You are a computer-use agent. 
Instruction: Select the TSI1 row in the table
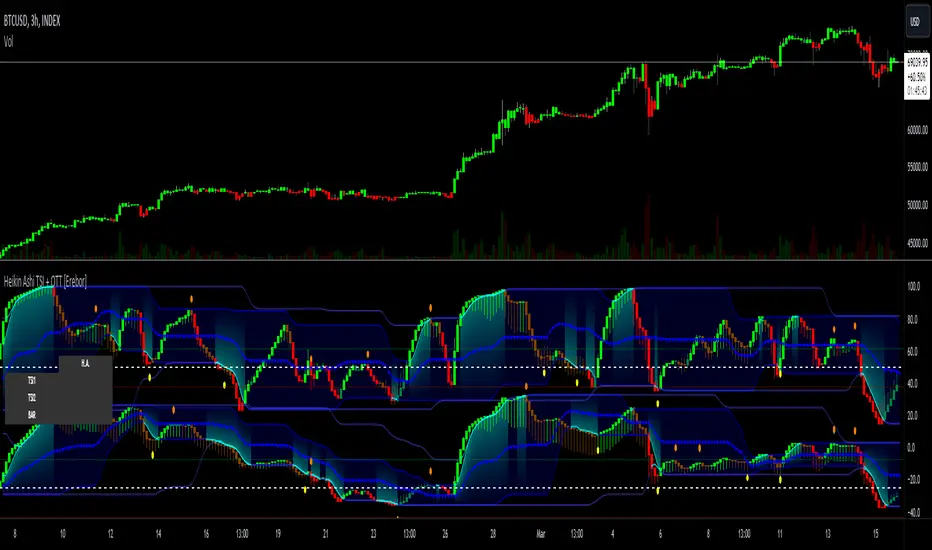[x=32, y=381]
